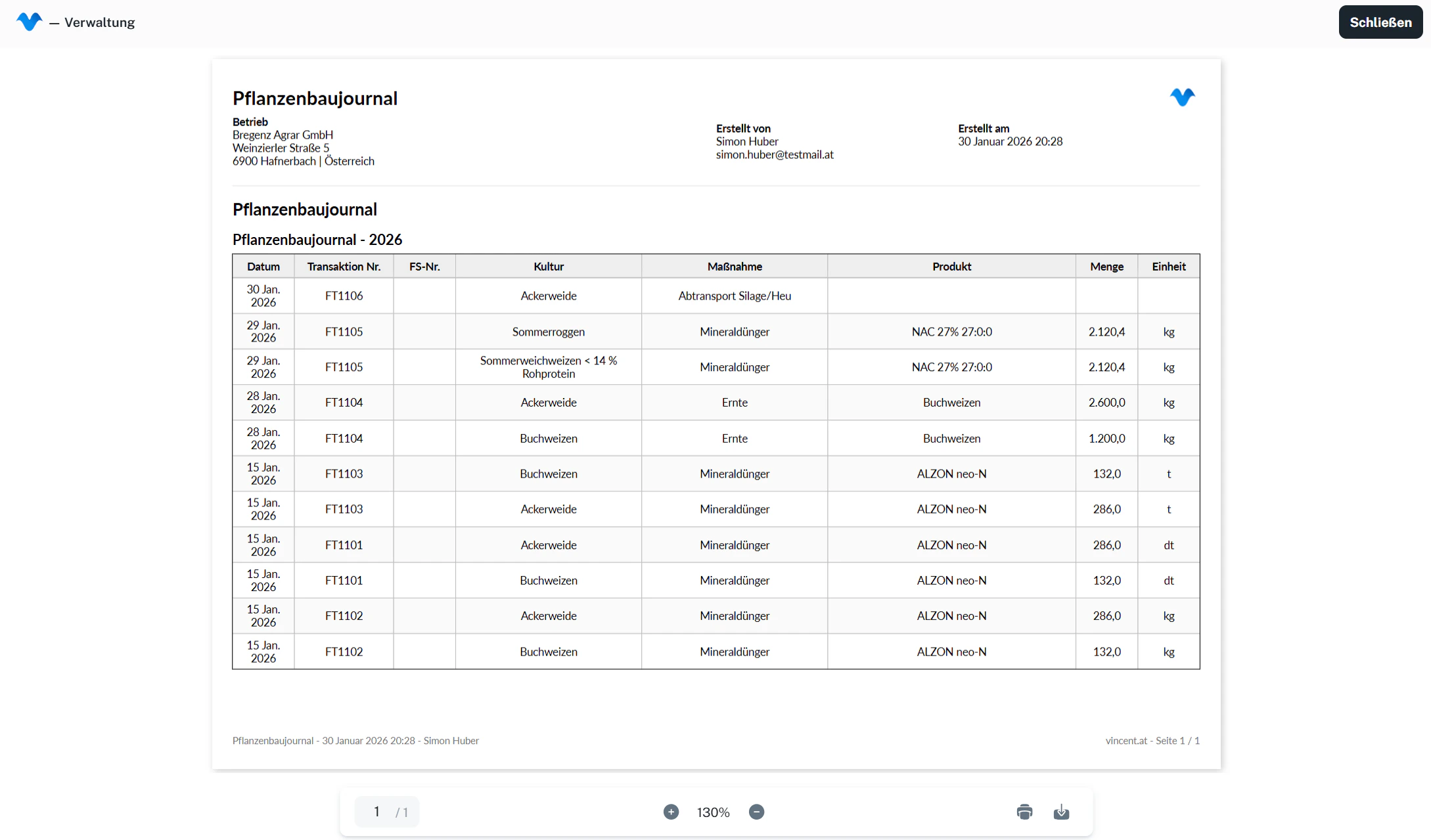Image resolution: width=1431 pixels, height=840 pixels.
Task: Click the vincent.at text in the page footer
Action: [x=1126, y=740]
